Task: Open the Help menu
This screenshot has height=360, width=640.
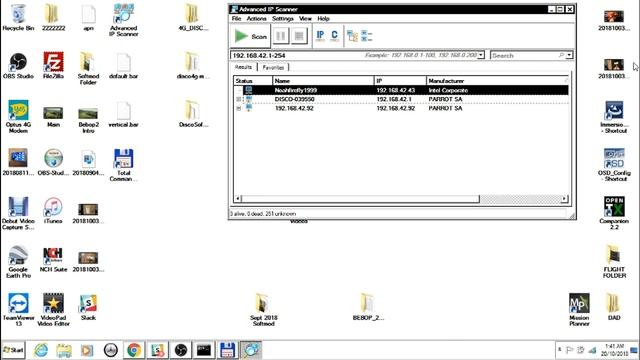Action: (x=323, y=18)
